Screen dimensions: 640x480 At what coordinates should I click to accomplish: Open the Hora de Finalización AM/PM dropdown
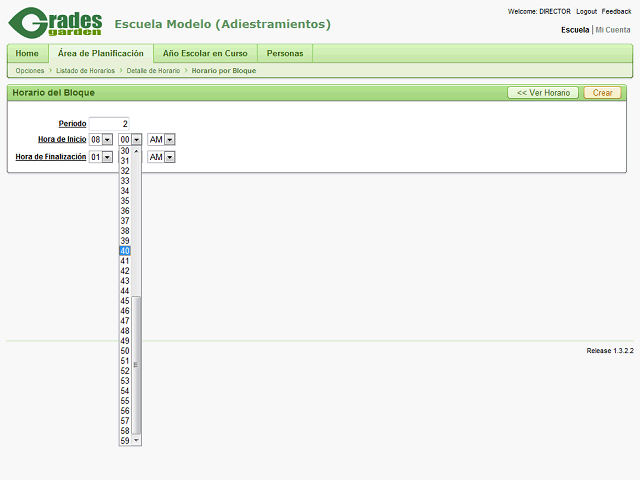point(161,157)
